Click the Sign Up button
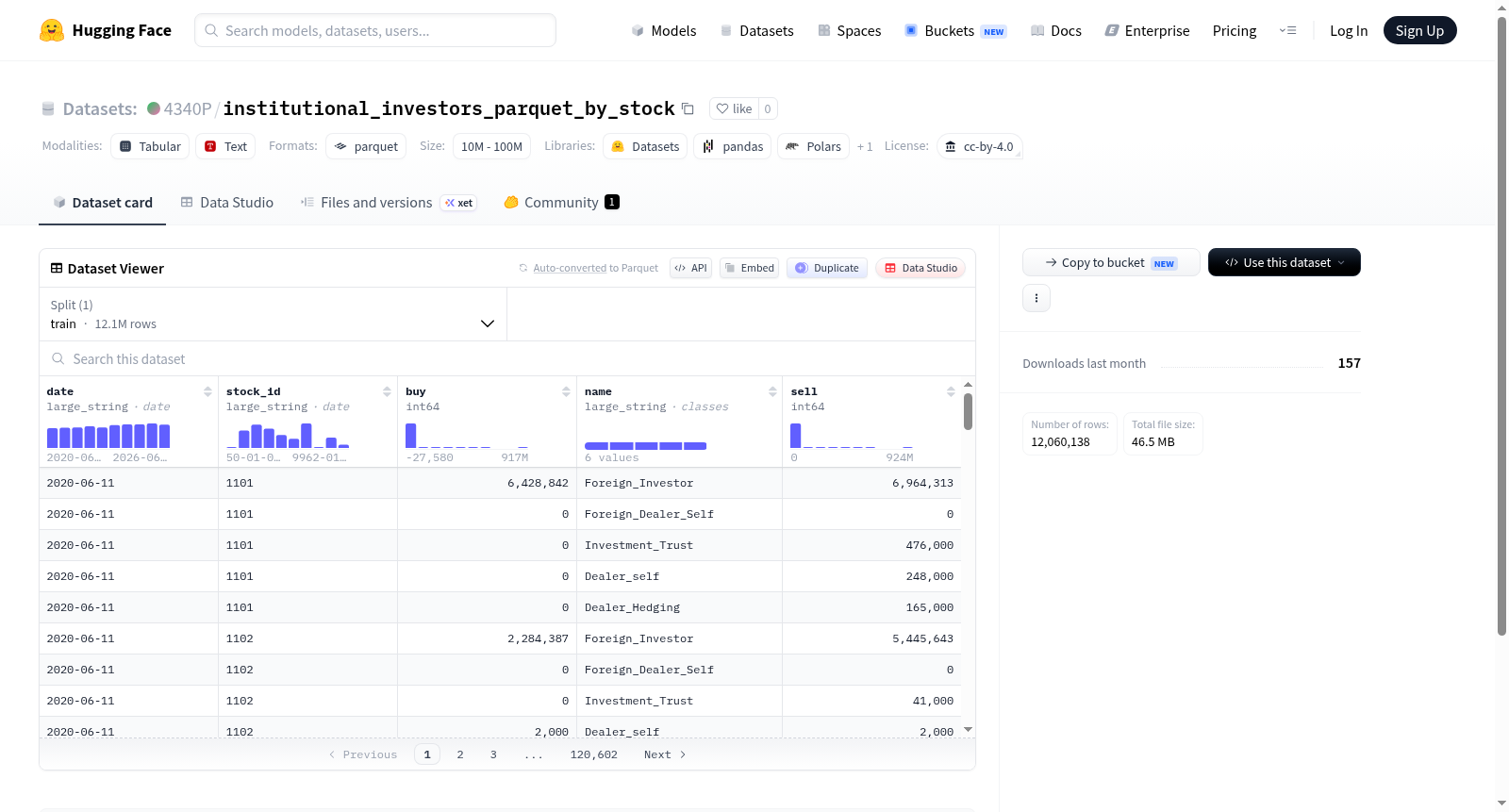Image resolution: width=1509 pixels, height=812 pixels. point(1419,30)
